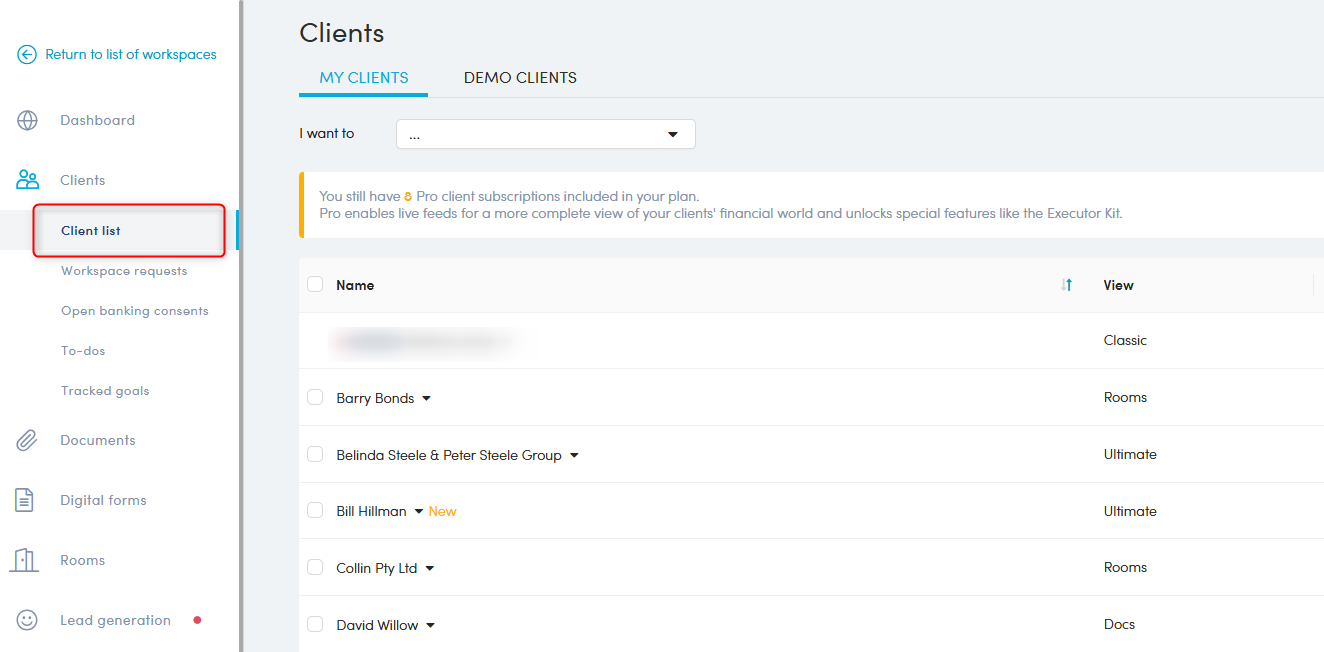This screenshot has height=652, width=1324.
Task: Go to Open banking consents
Action: tap(135, 311)
